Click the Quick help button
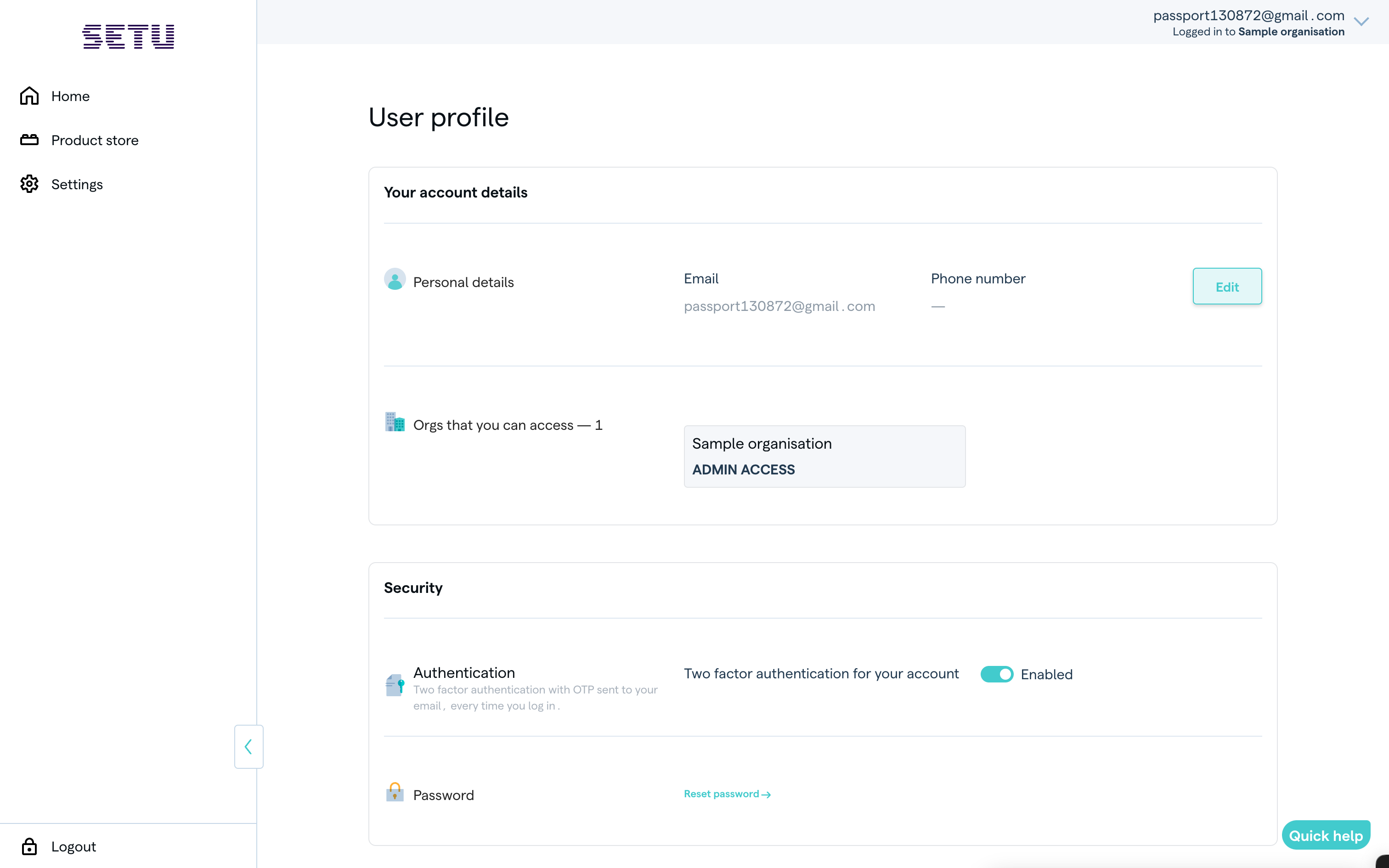1389x868 pixels. [1326, 835]
